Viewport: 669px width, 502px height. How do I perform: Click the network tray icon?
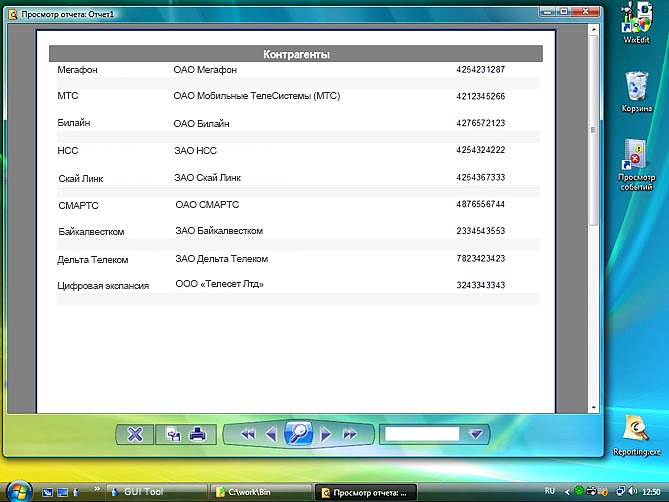[x=621, y=491]
